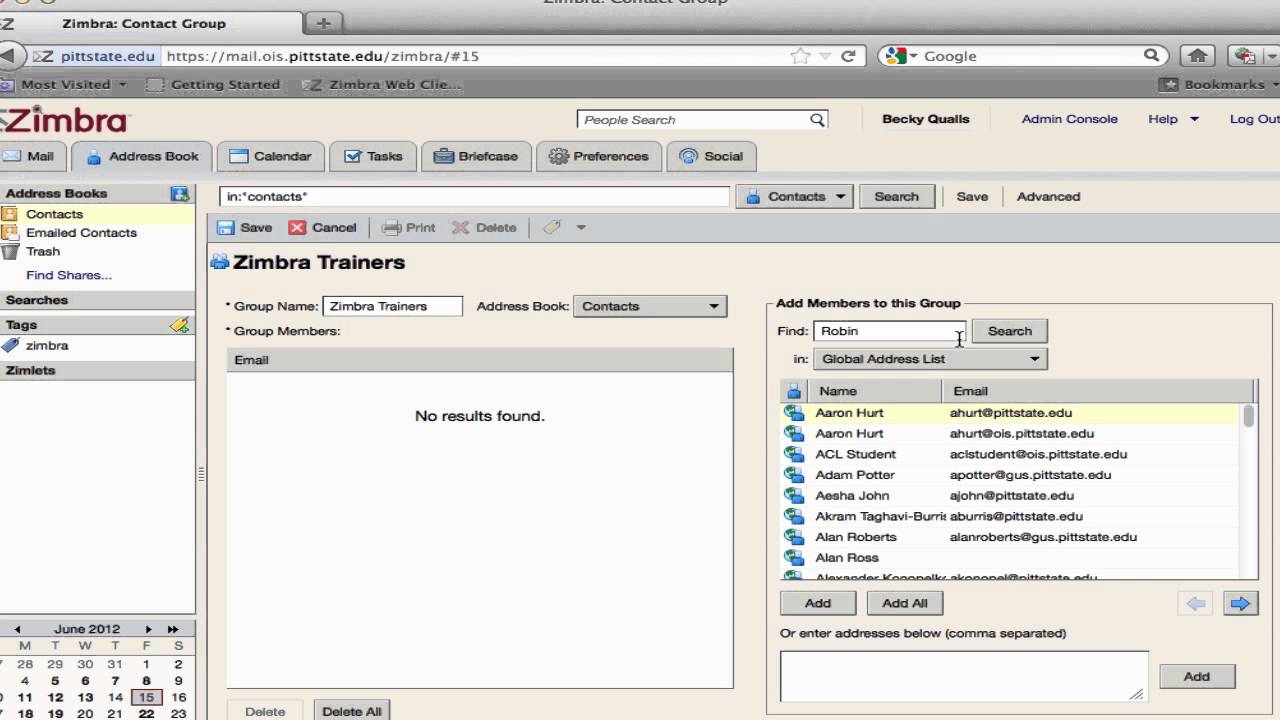Click the next month arrow in mini calendar

148,630
